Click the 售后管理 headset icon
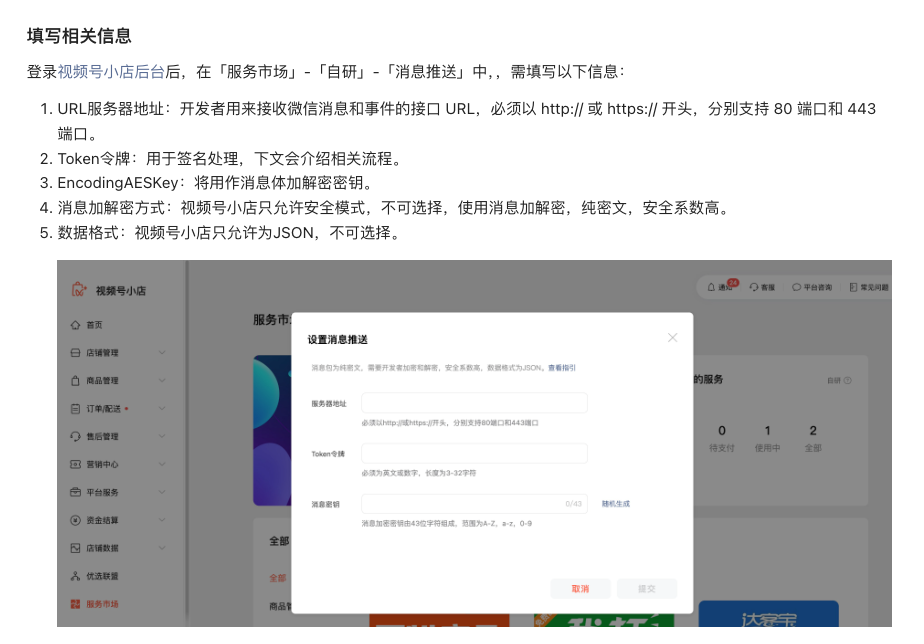 75,436
